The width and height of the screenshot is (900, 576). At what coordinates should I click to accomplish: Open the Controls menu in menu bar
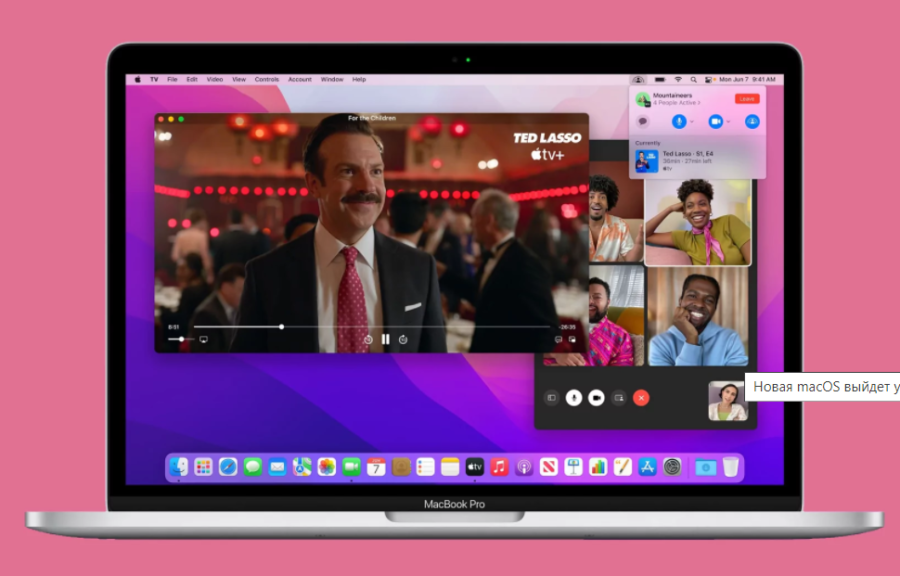(x=266, y=79)
